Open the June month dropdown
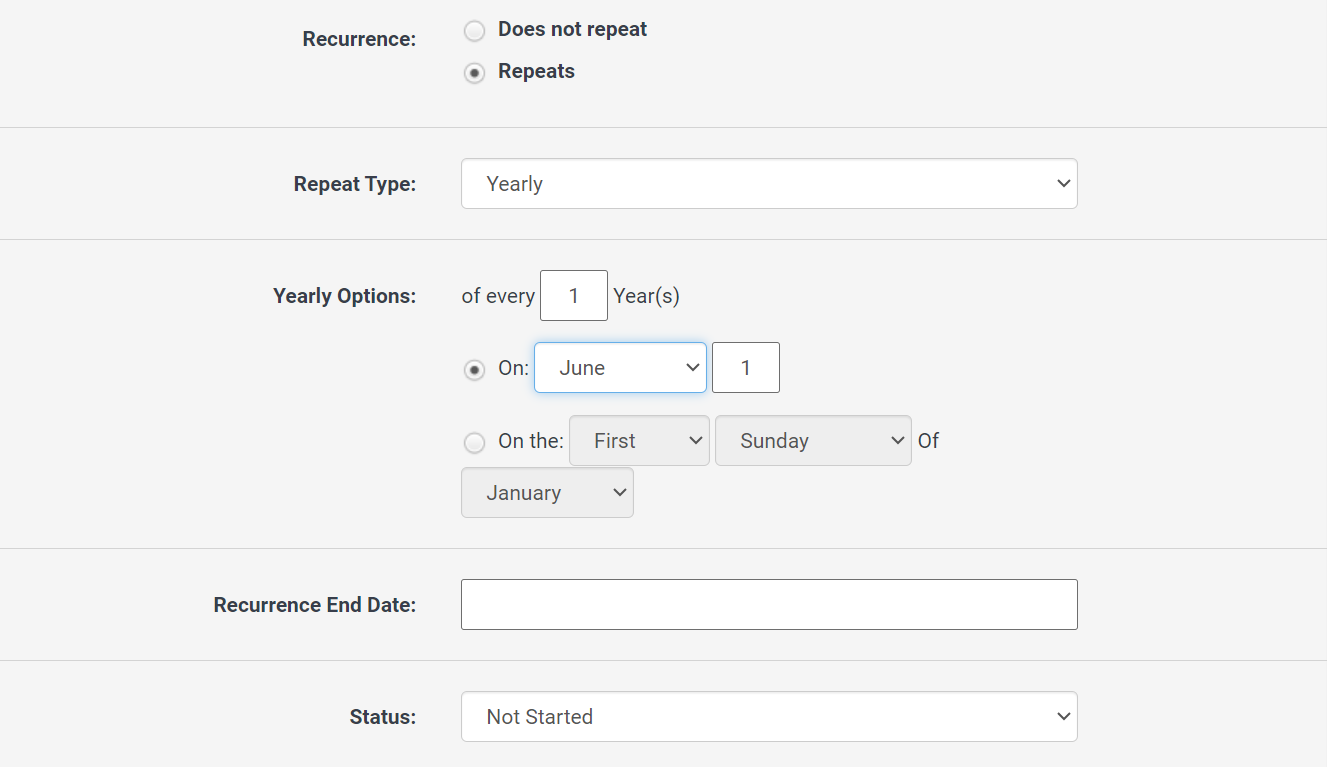Screen dimensions: 1327x767 tap(620, 368)
